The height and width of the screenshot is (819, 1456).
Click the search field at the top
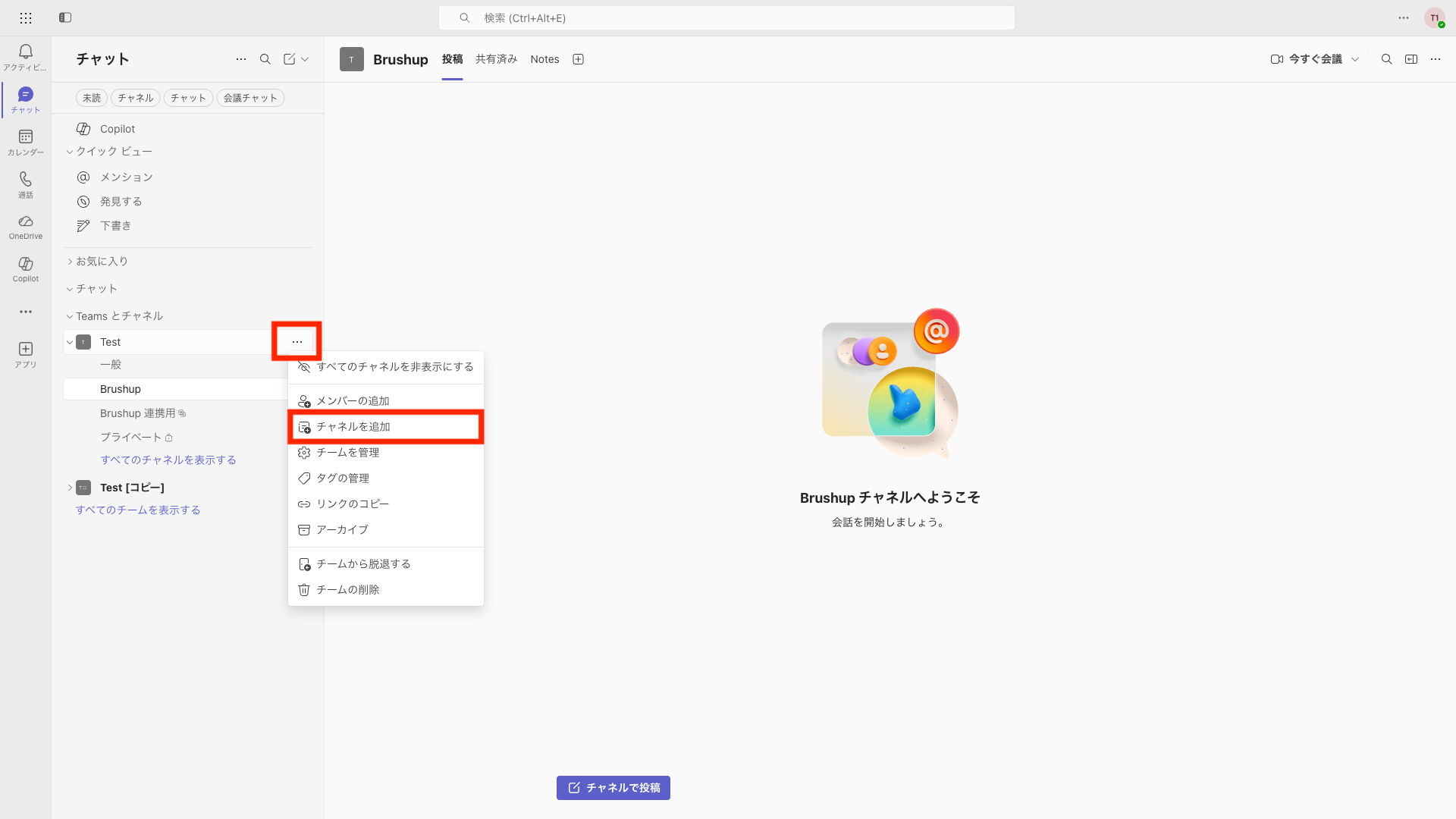point(726,17)
